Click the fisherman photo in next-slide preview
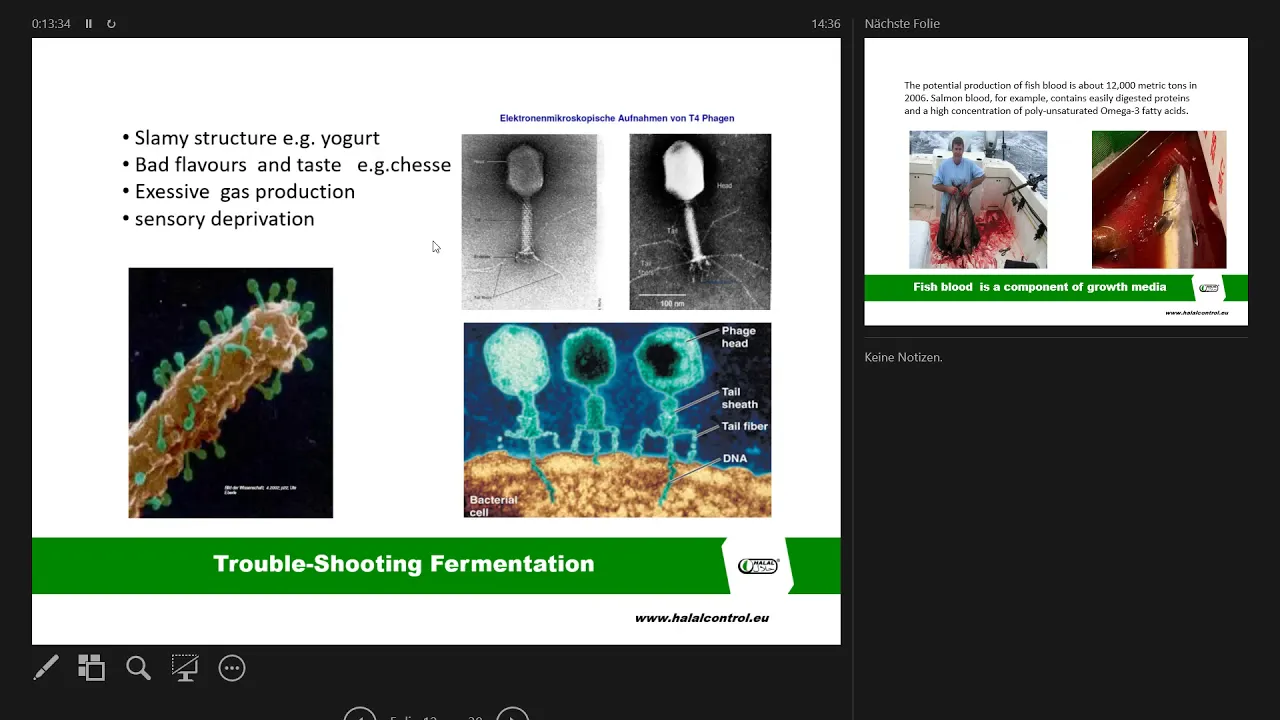The height and width of the screenshot is (720, 1280). tap(978, 200)
